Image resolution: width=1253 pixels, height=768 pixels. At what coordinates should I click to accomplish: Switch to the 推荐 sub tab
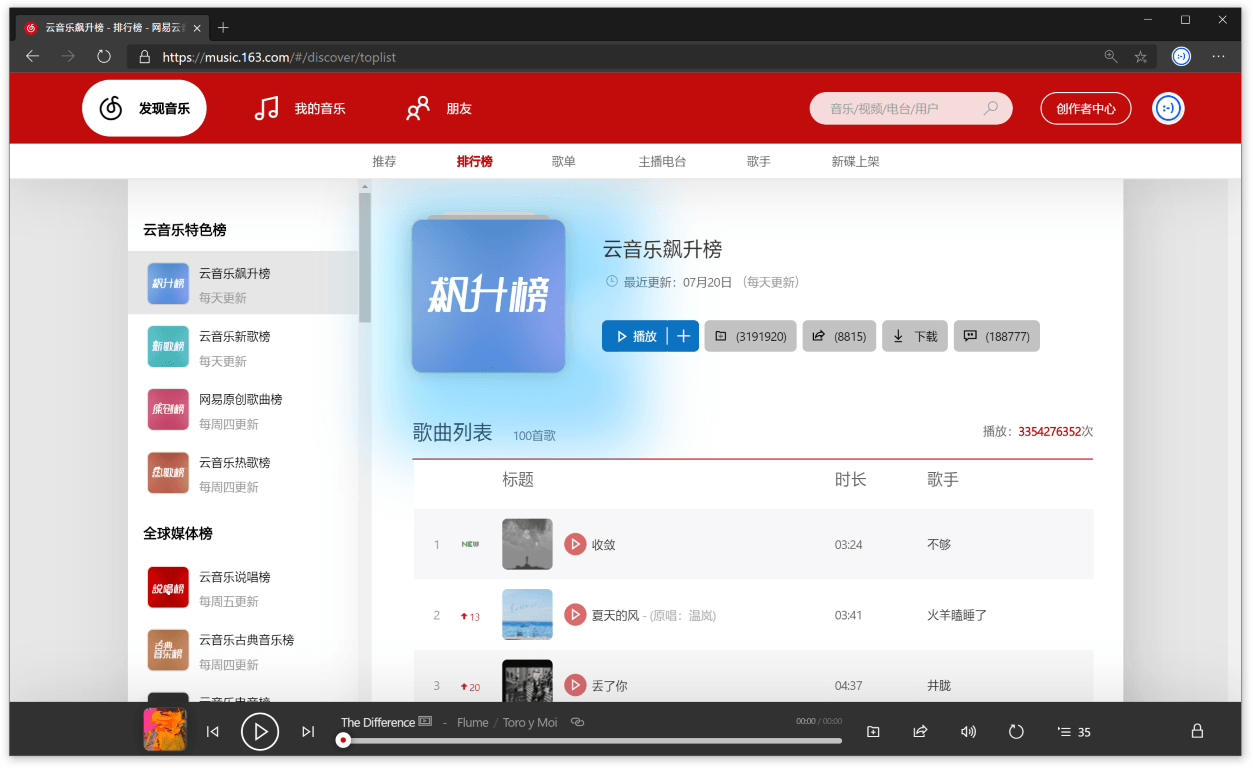(384, 162)
